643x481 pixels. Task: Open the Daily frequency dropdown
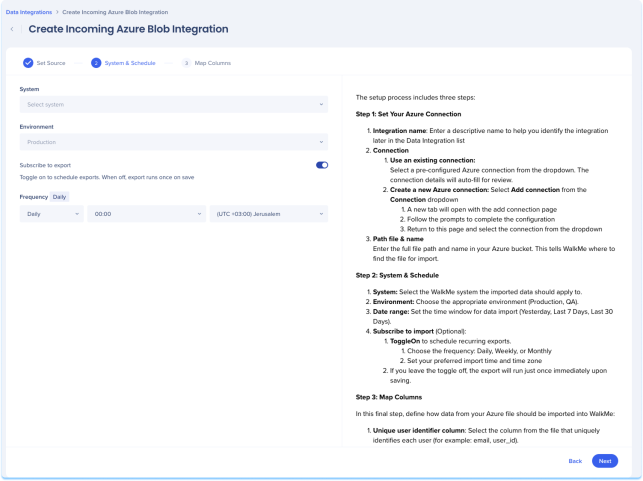tap(51, 214)
